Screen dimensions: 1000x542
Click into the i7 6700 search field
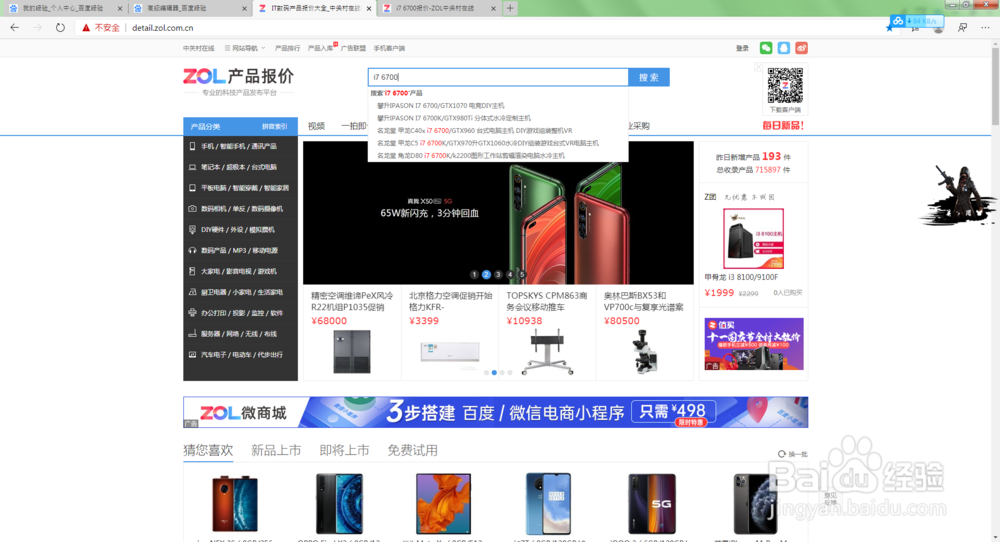(498, 77)
